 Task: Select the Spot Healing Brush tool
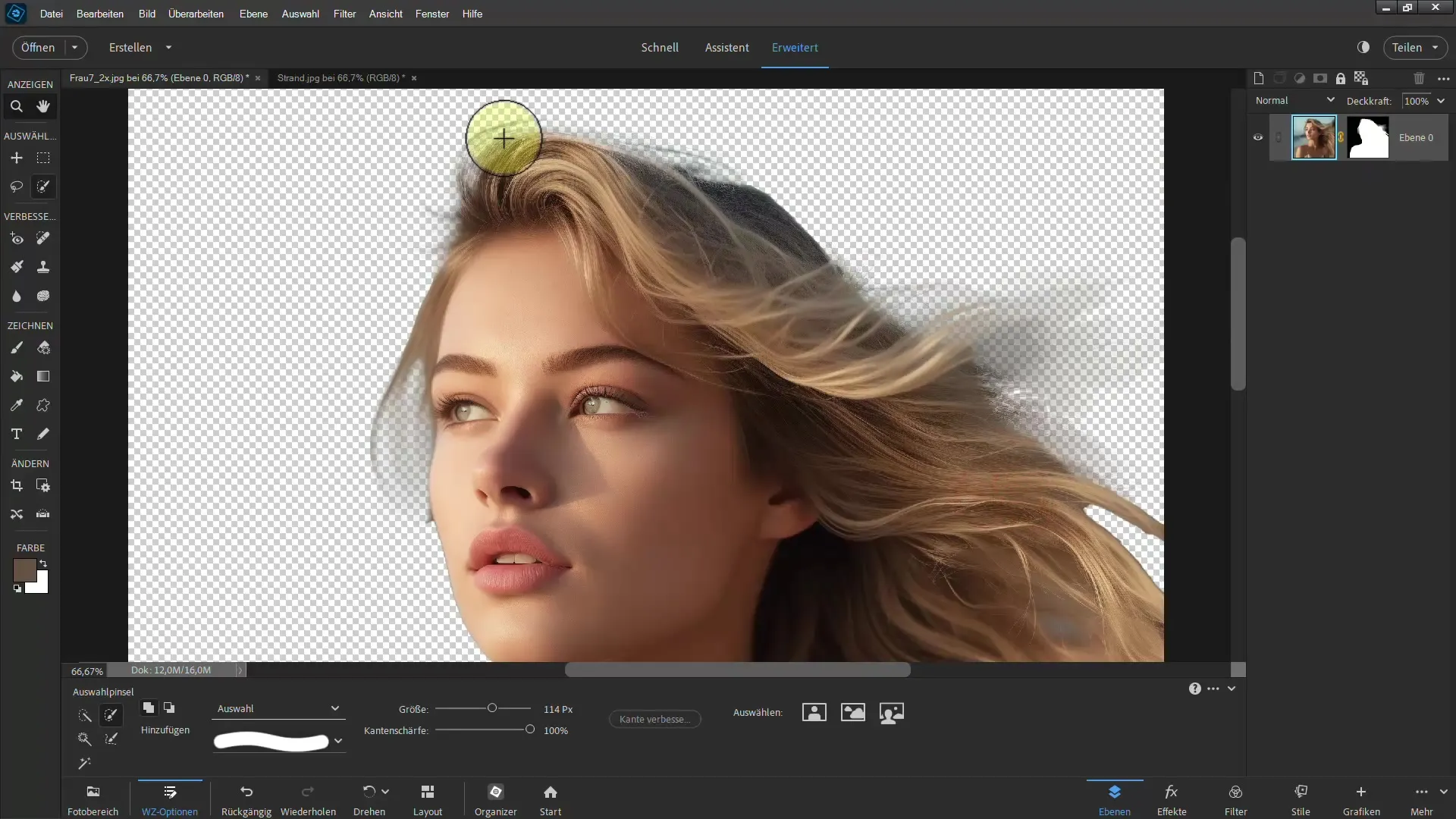[43, 239]
